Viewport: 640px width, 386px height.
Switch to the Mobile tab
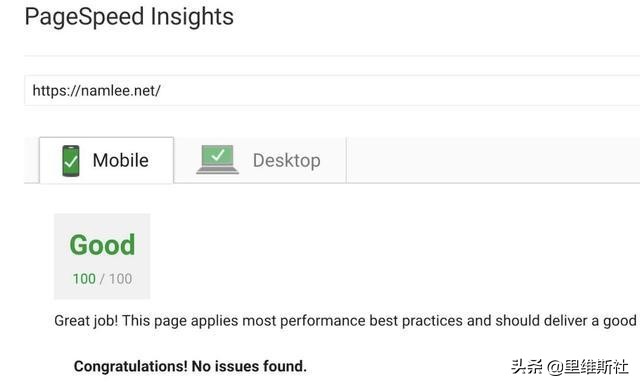(107, 160)
